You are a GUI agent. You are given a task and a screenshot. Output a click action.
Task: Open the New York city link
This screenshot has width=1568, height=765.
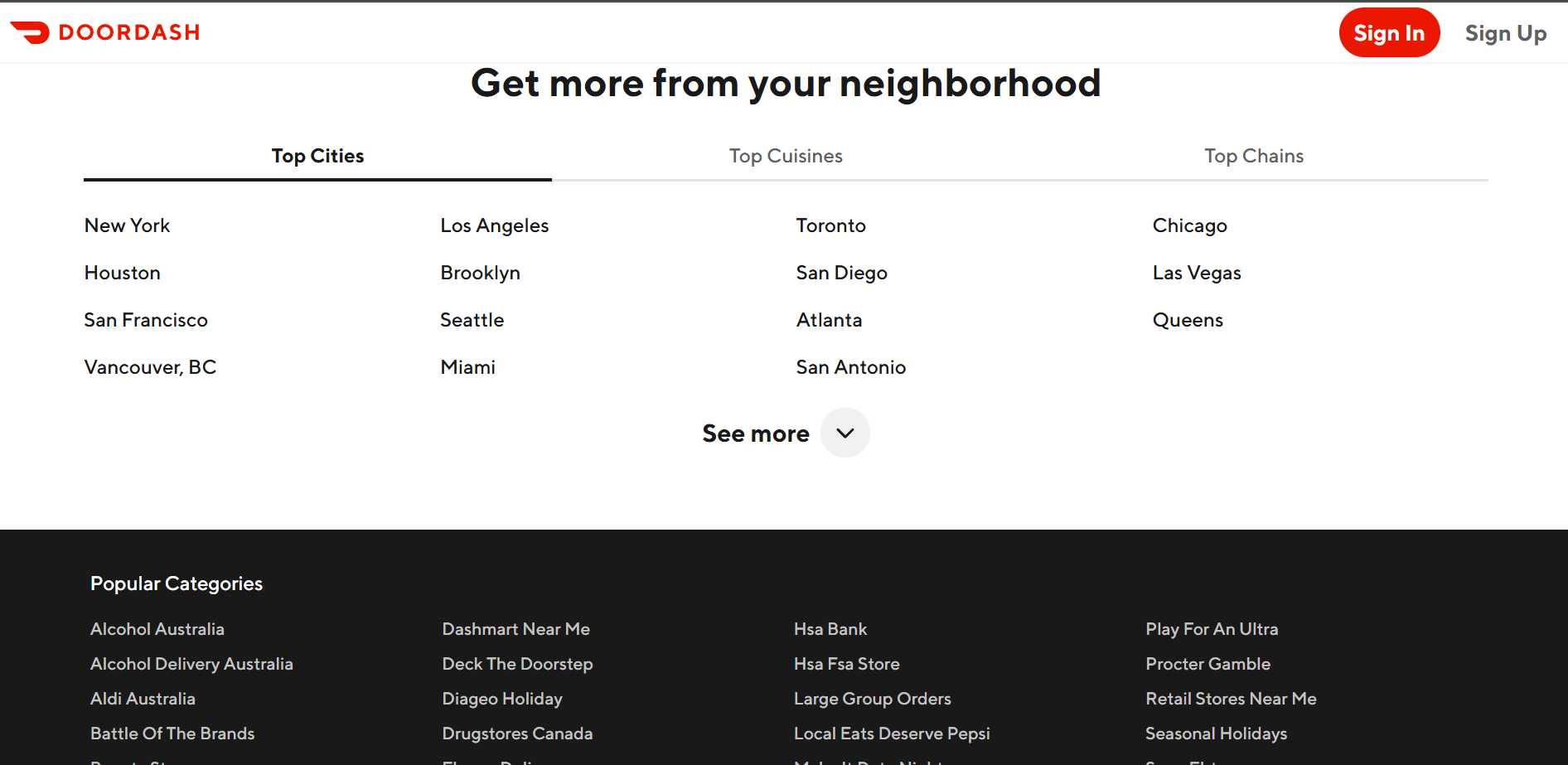127,225
